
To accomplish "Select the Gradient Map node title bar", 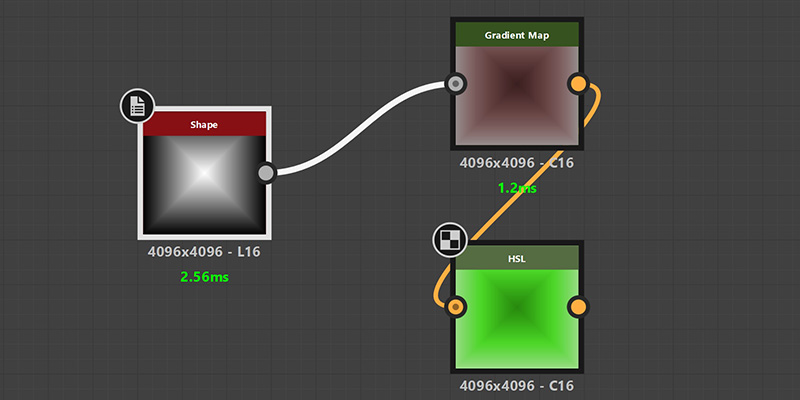I will pyautogui.click(x=516, y=34).
